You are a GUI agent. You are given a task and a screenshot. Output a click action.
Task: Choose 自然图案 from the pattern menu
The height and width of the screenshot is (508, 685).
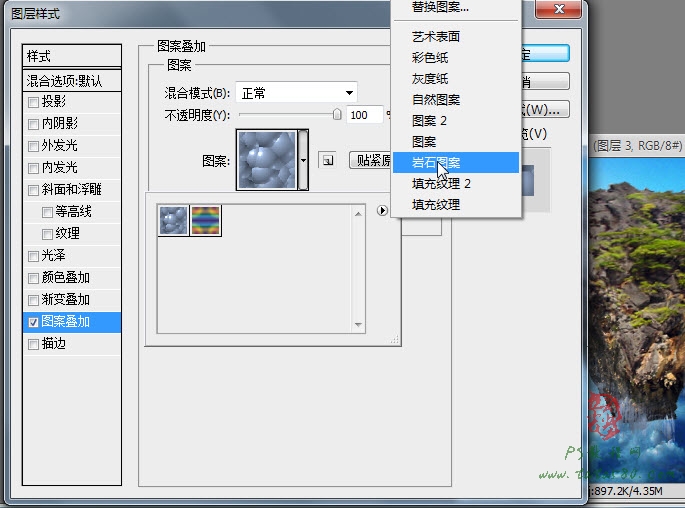point(456,100)
